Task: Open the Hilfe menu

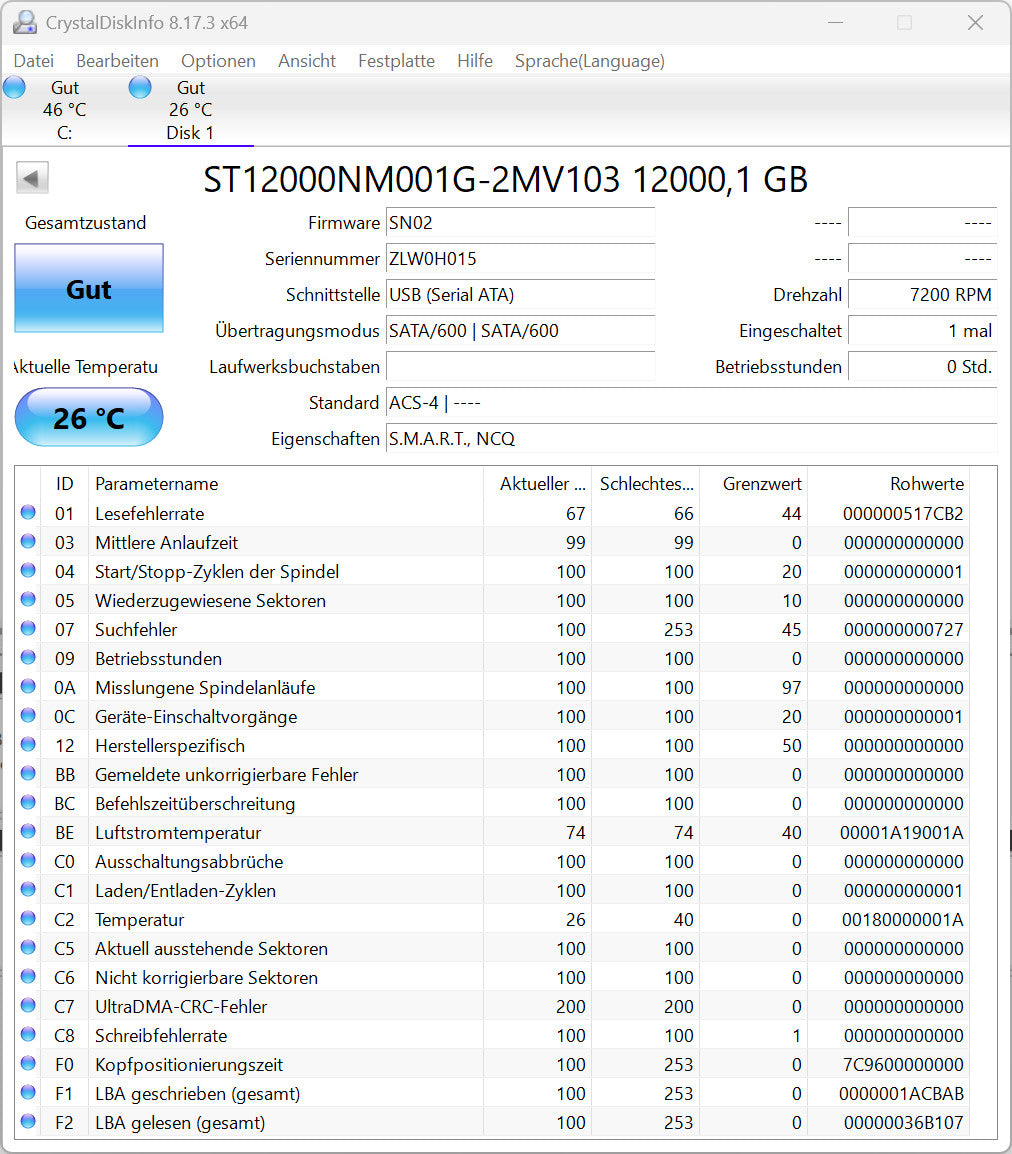Action: coord(474,61)
